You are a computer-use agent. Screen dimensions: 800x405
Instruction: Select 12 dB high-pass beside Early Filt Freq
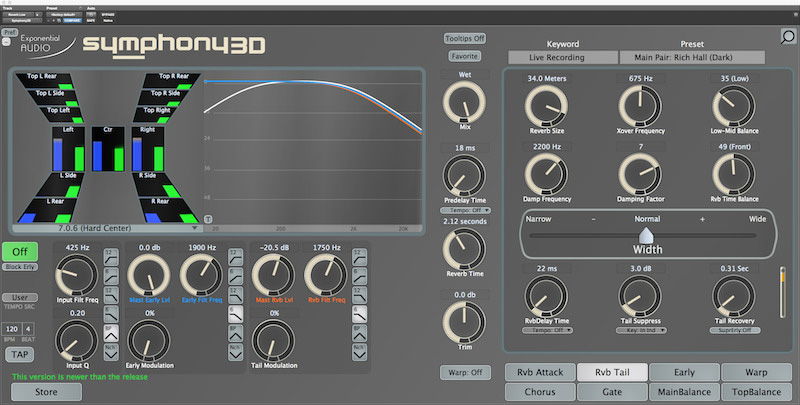pos(235,257)
